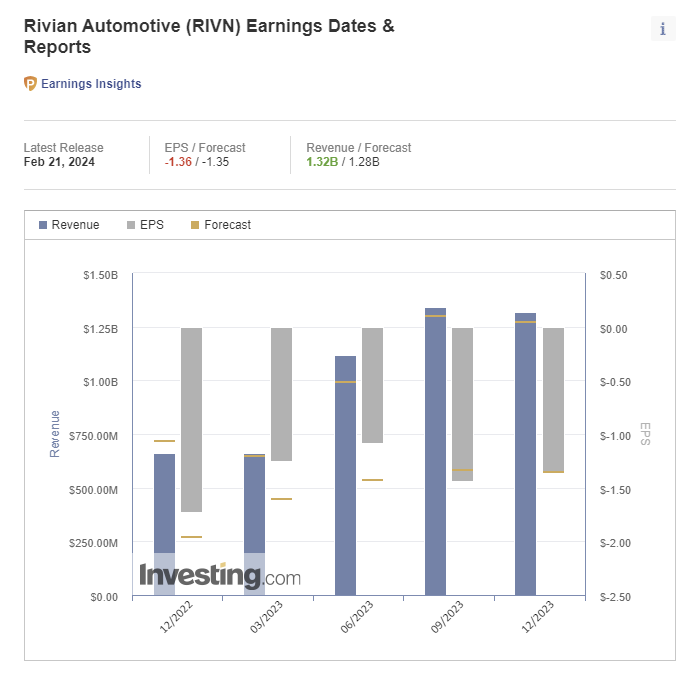Click the Latest Release label
The height and width of the screenshot is (674, 696).
click(63, 147)
